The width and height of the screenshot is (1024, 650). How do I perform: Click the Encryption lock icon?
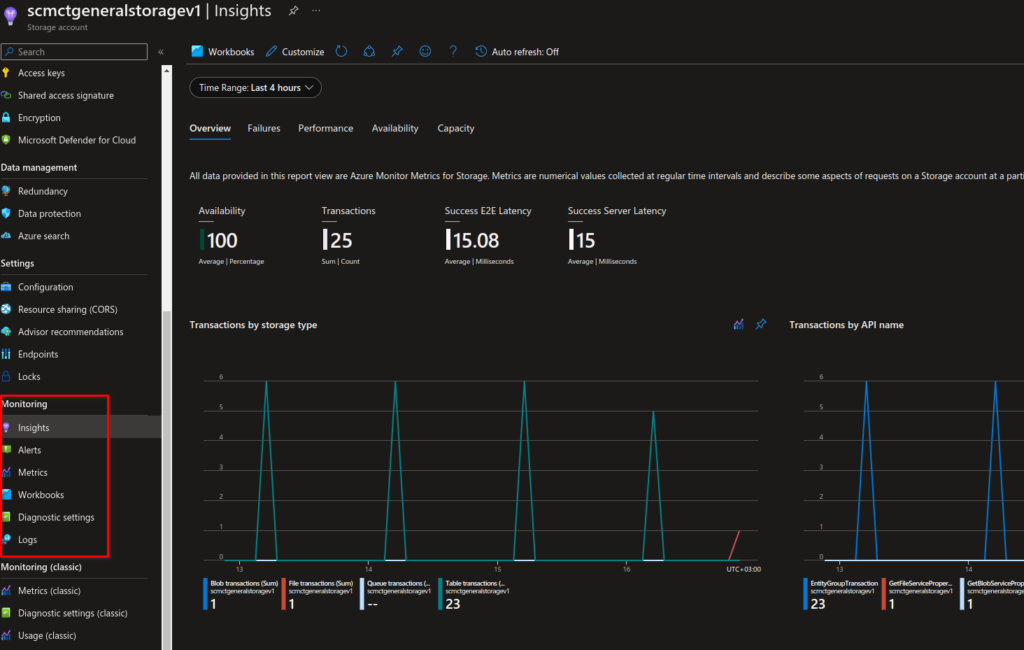[6, 118]
